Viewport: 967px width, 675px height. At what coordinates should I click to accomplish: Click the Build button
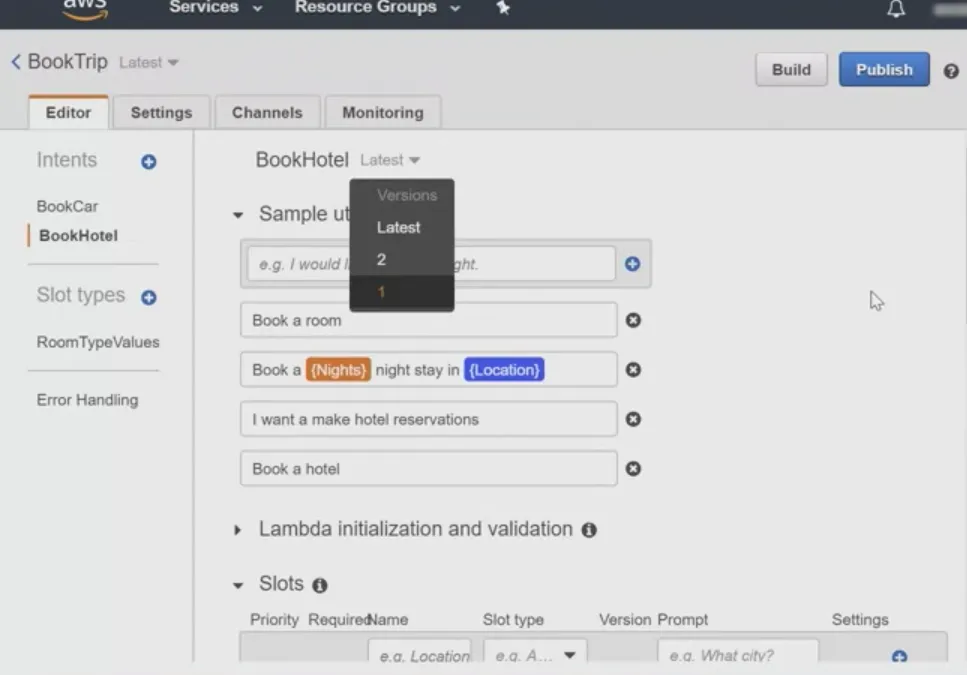click(x=790, y=70)
